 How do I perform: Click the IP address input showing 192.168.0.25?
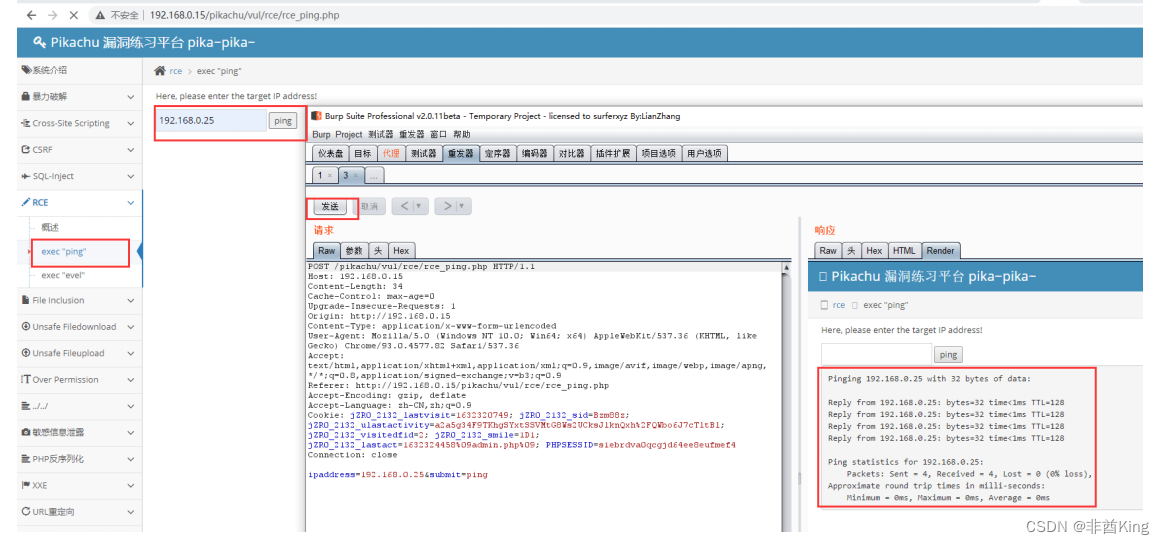pos(211,120)
